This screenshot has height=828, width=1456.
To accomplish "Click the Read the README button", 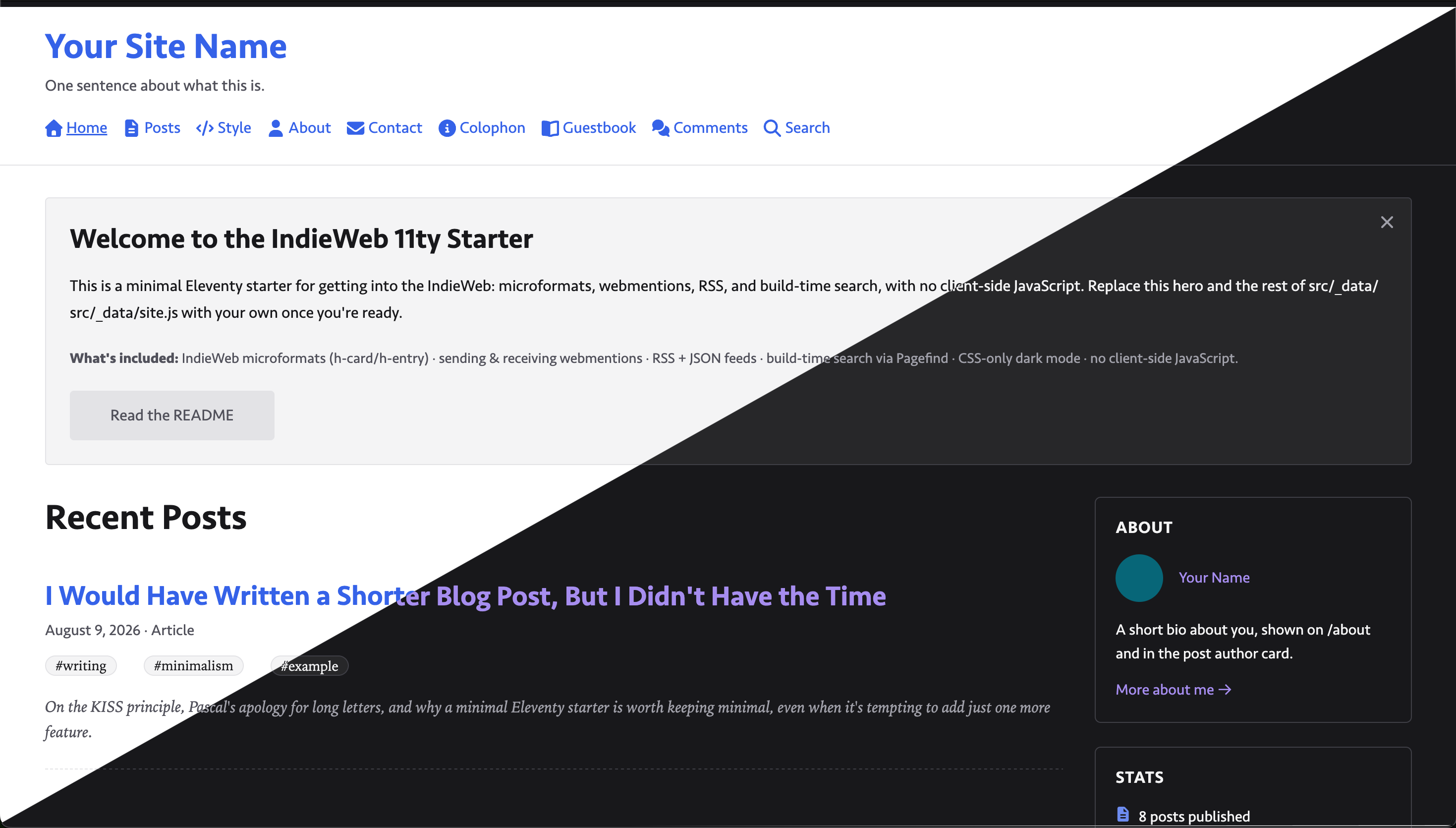I will (172, 415).
